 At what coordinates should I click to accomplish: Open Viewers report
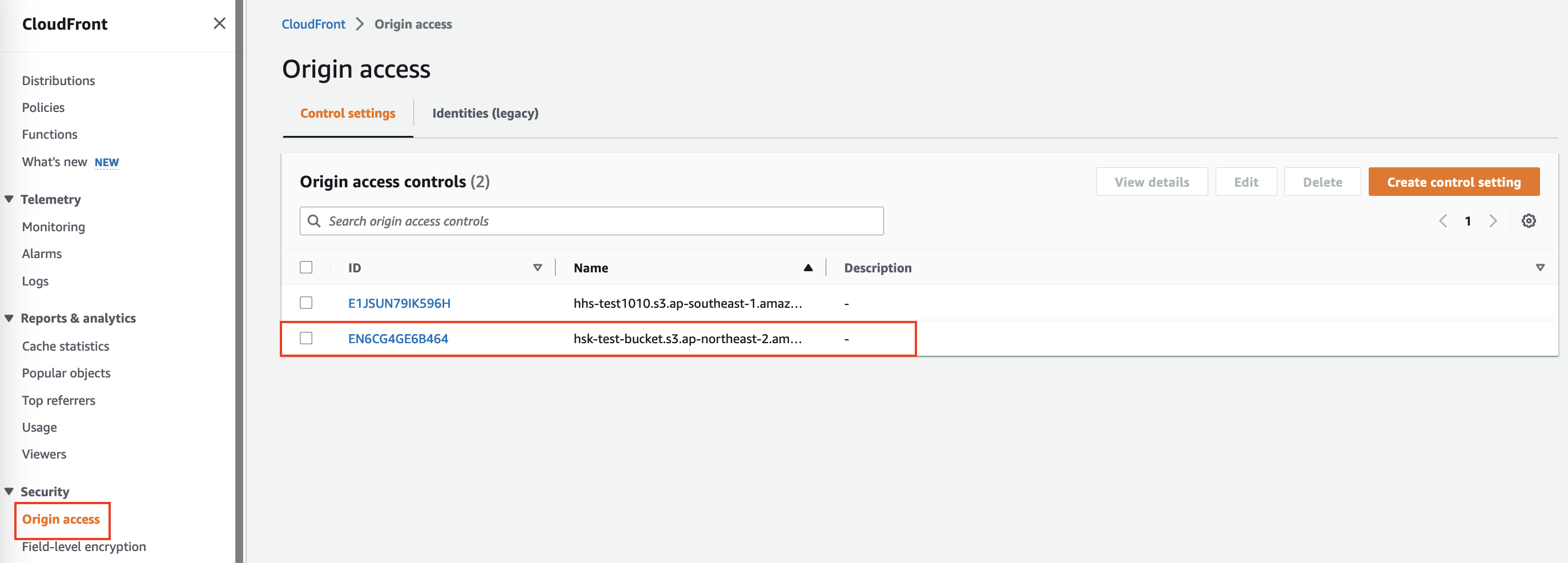point(44,453)
